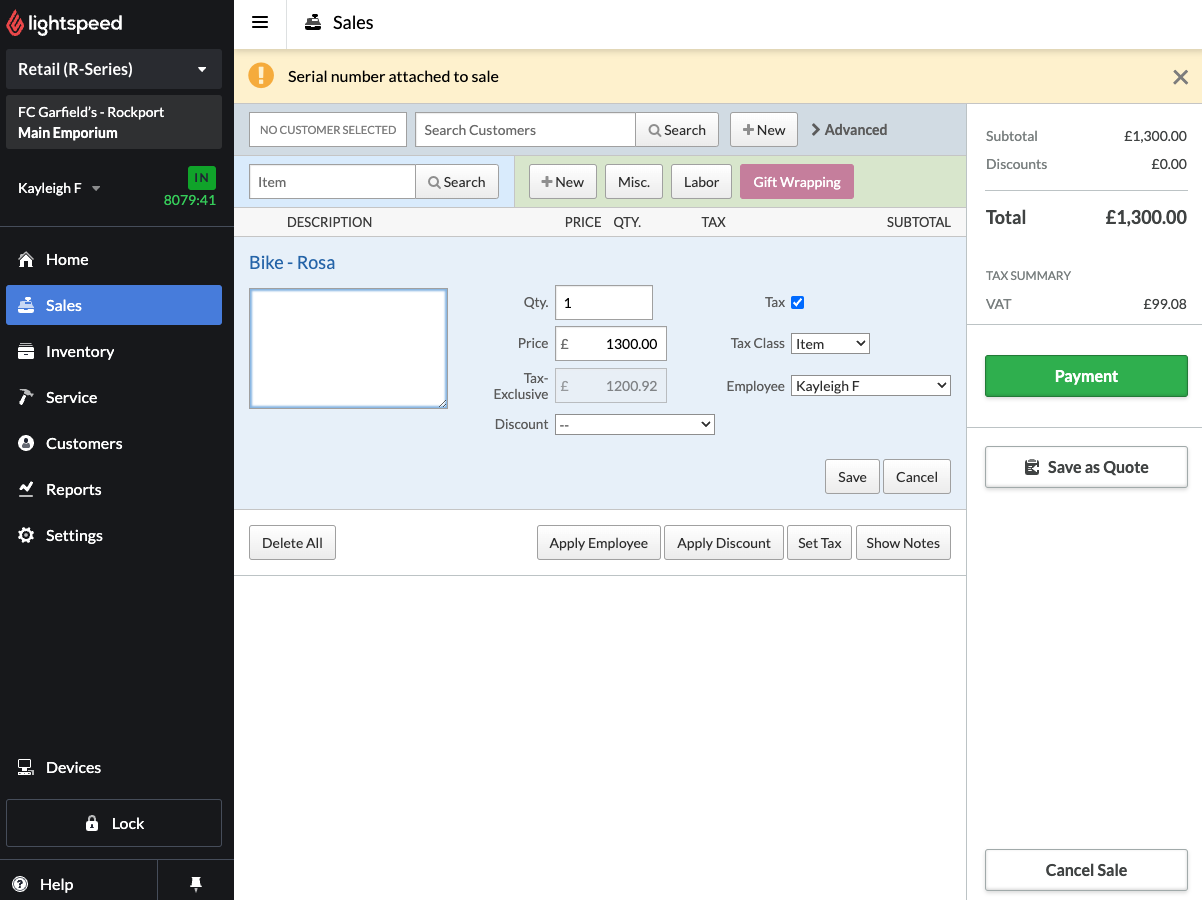Image resolution: width=1202 pixels, height=900 pixels.
Task: Click Save as Quote button
Action: (x=1086, y=467)
